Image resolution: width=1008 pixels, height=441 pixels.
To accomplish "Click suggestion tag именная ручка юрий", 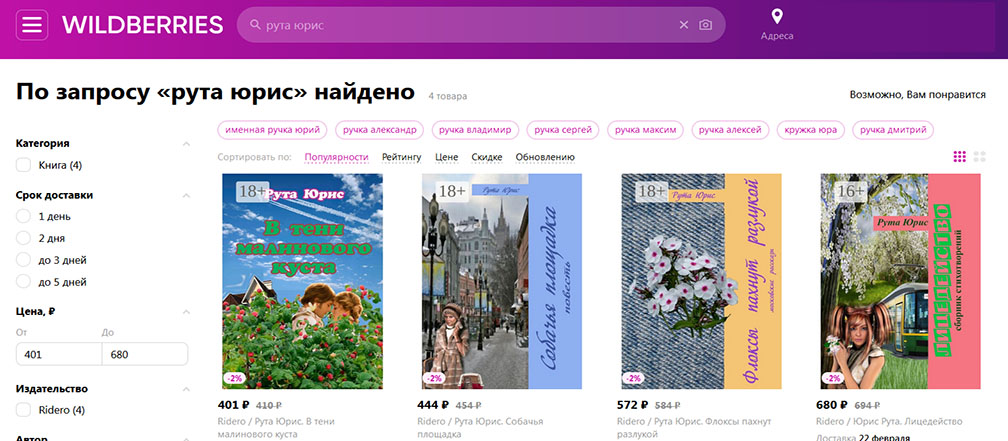I will [x=273, y=130].
